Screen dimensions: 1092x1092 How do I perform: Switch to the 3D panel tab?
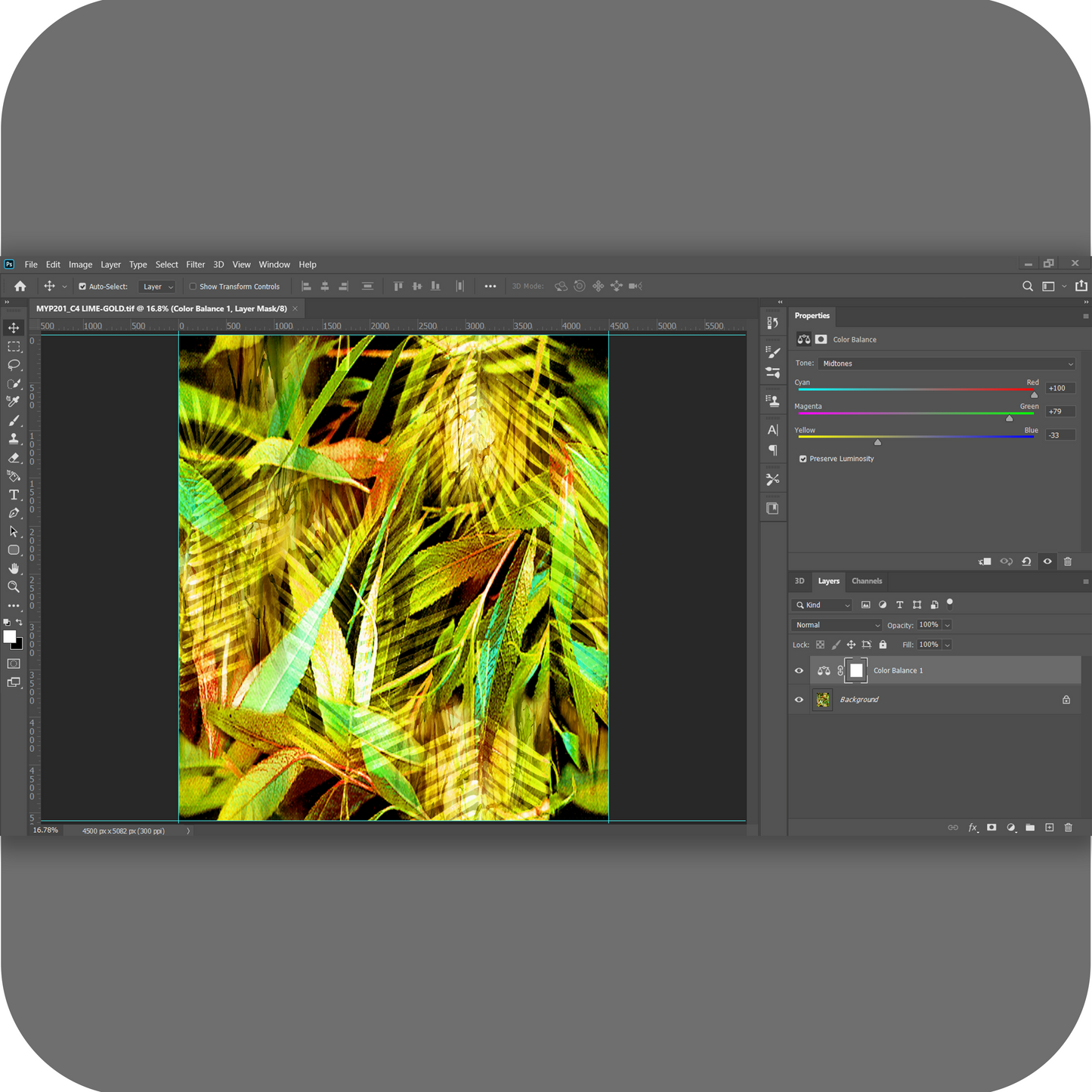click(x=800, y=581)
